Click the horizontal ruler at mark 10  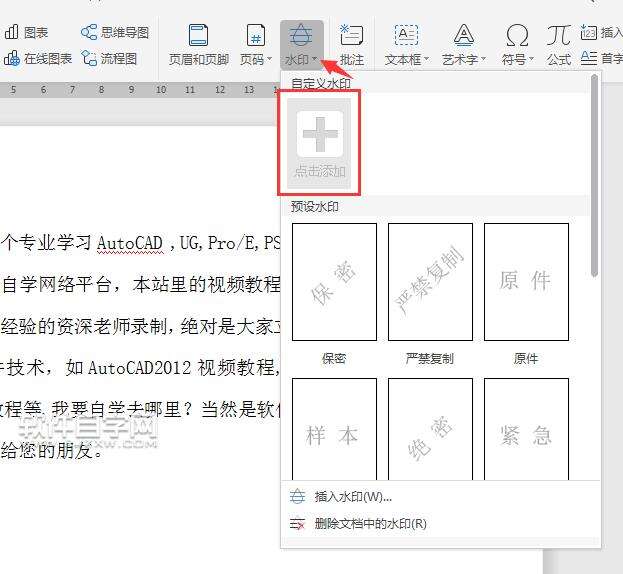[x=161, y=90]
